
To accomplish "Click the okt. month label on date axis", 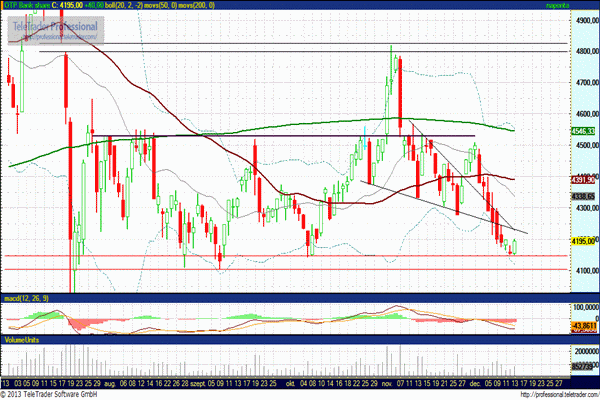I will 291,383.
